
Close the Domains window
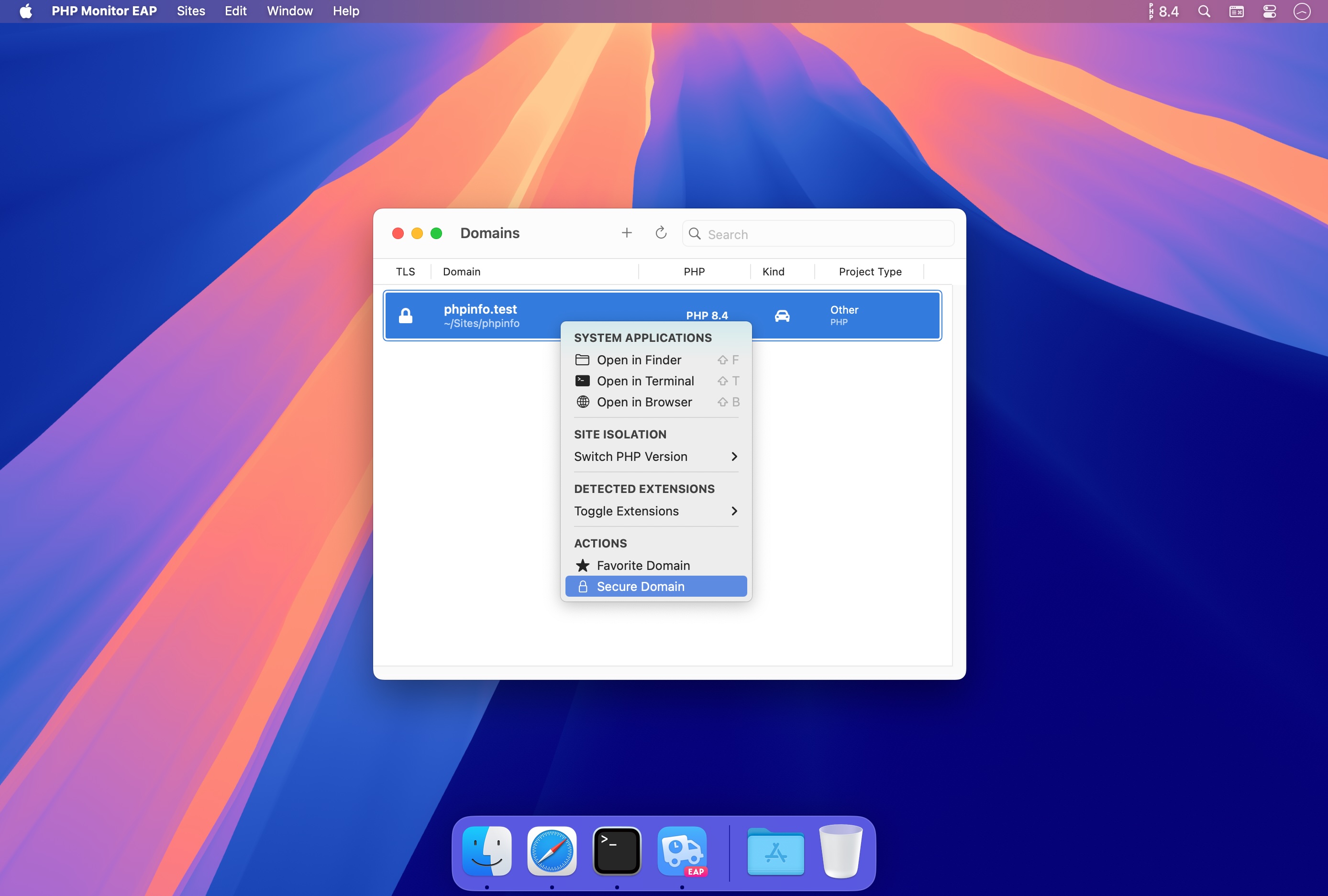398,233
